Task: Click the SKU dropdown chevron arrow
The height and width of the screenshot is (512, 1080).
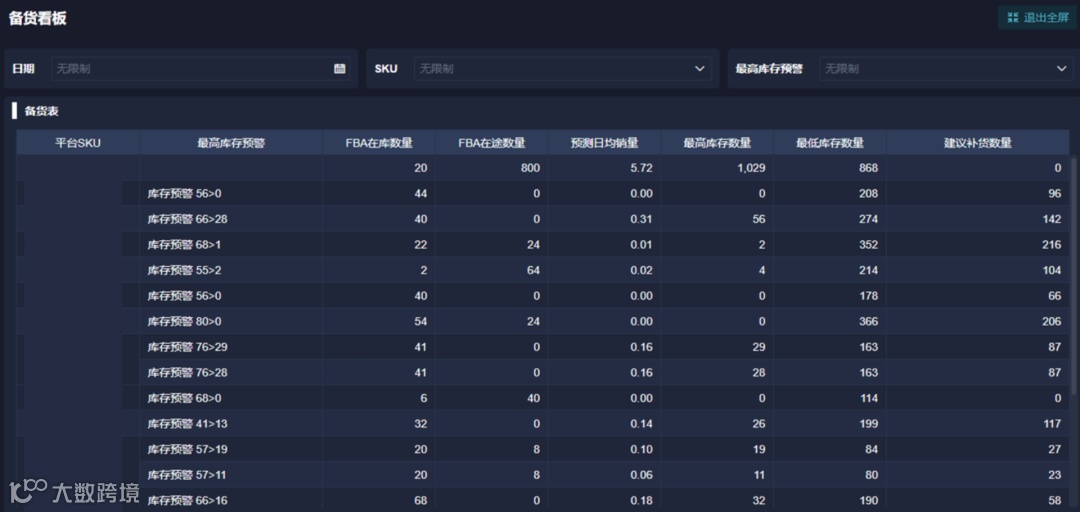Action: pos(700,68)
